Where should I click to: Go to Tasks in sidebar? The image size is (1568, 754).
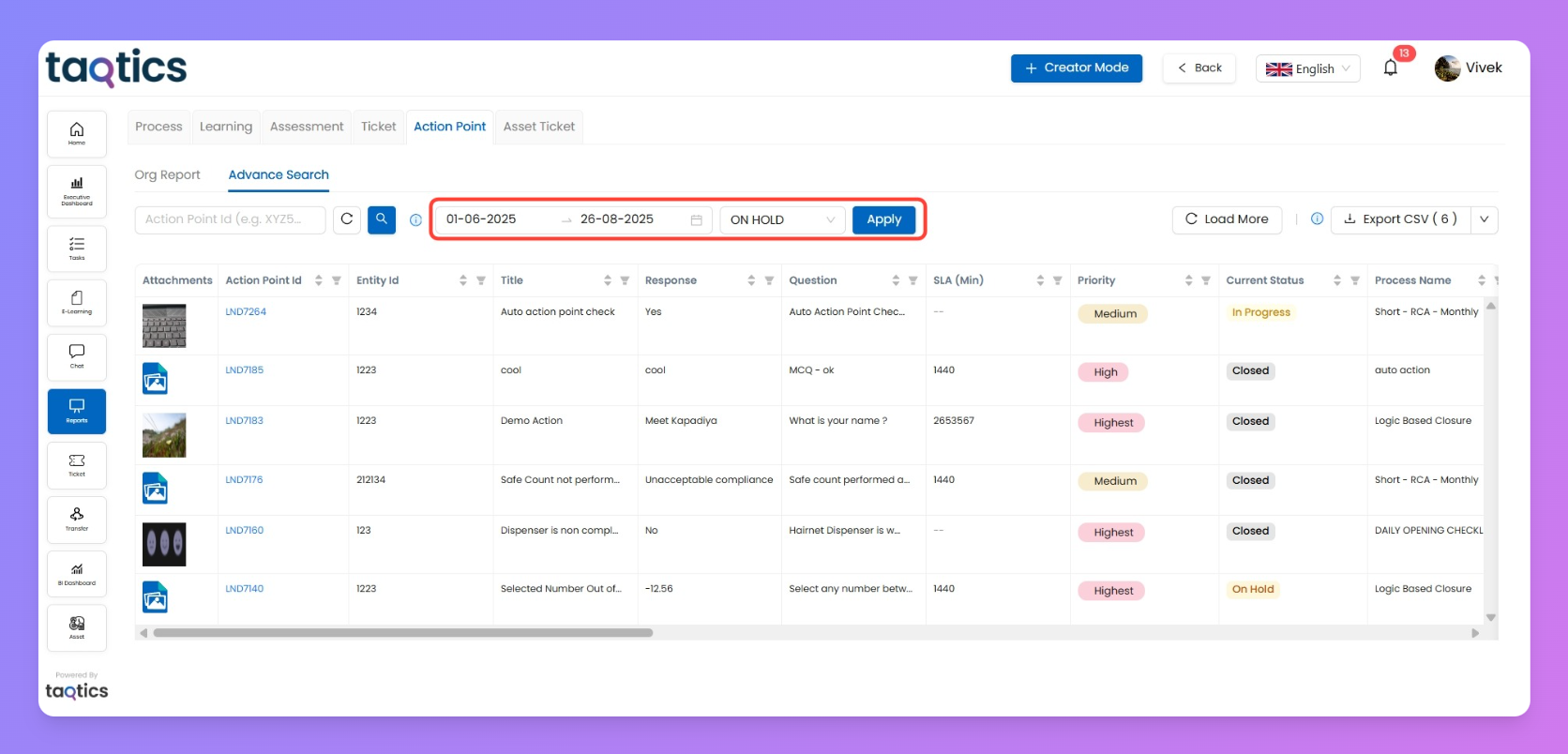point(77,248)
